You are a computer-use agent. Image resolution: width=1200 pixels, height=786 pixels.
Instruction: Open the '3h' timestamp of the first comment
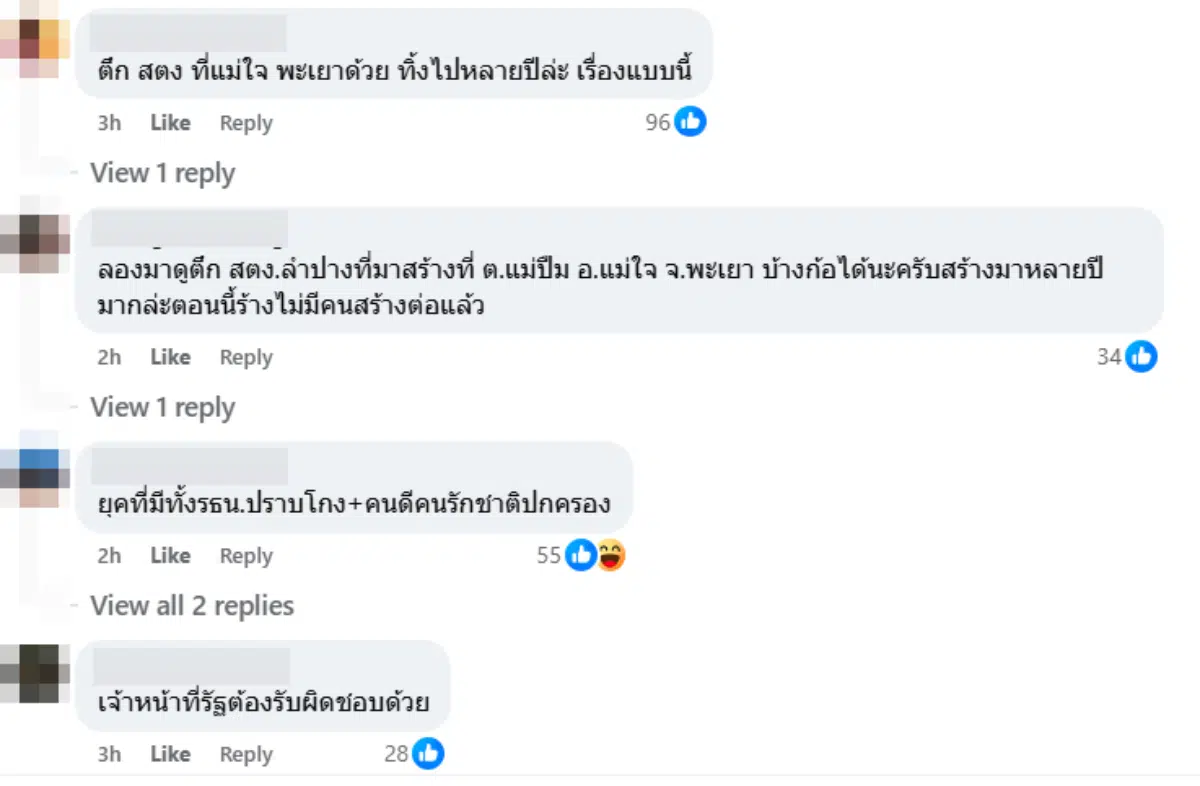click(108, 122)
